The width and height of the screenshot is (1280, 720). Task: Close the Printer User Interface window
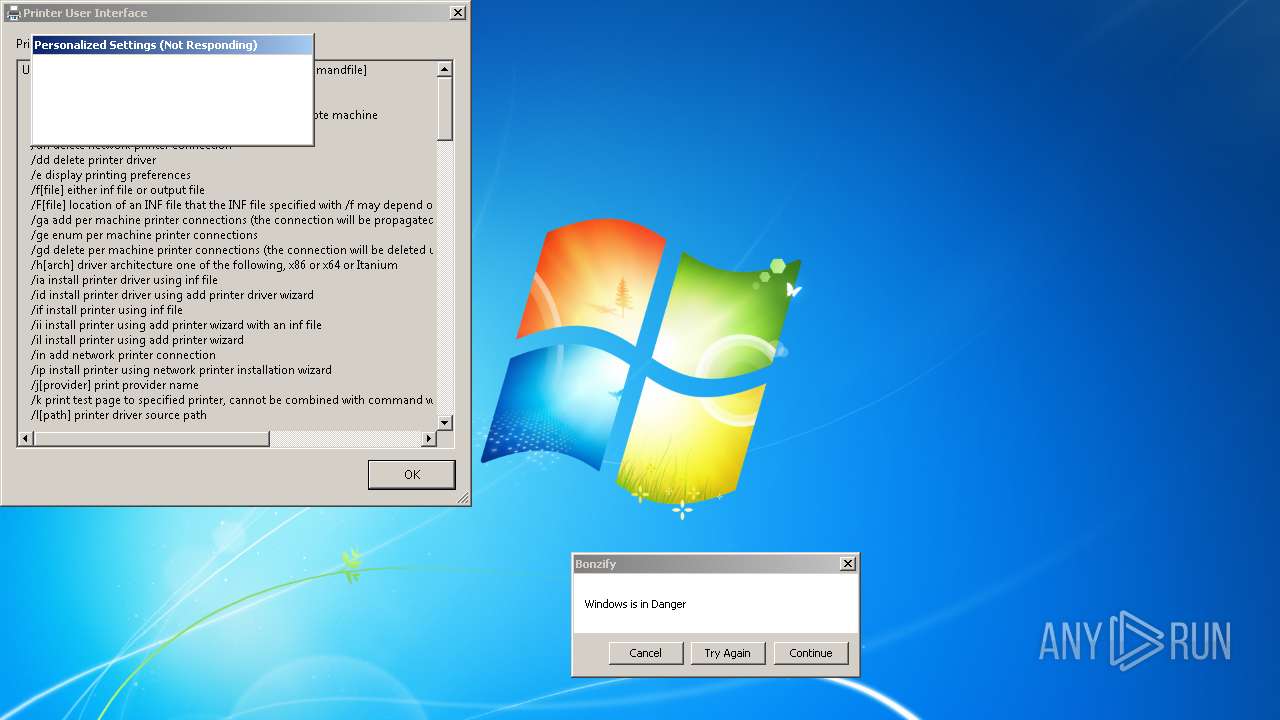click(x=457, y=13)
